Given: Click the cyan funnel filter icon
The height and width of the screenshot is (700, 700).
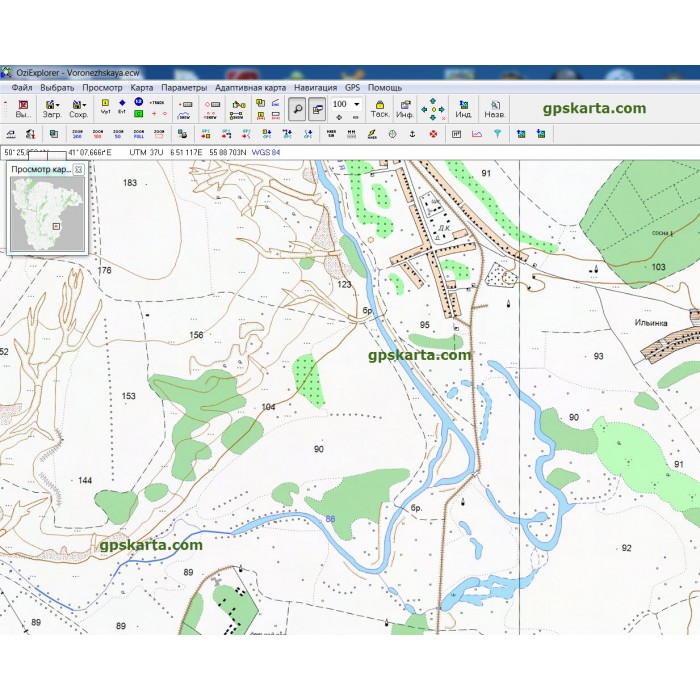Looking at the screenshot, I should tap(497, 133).
